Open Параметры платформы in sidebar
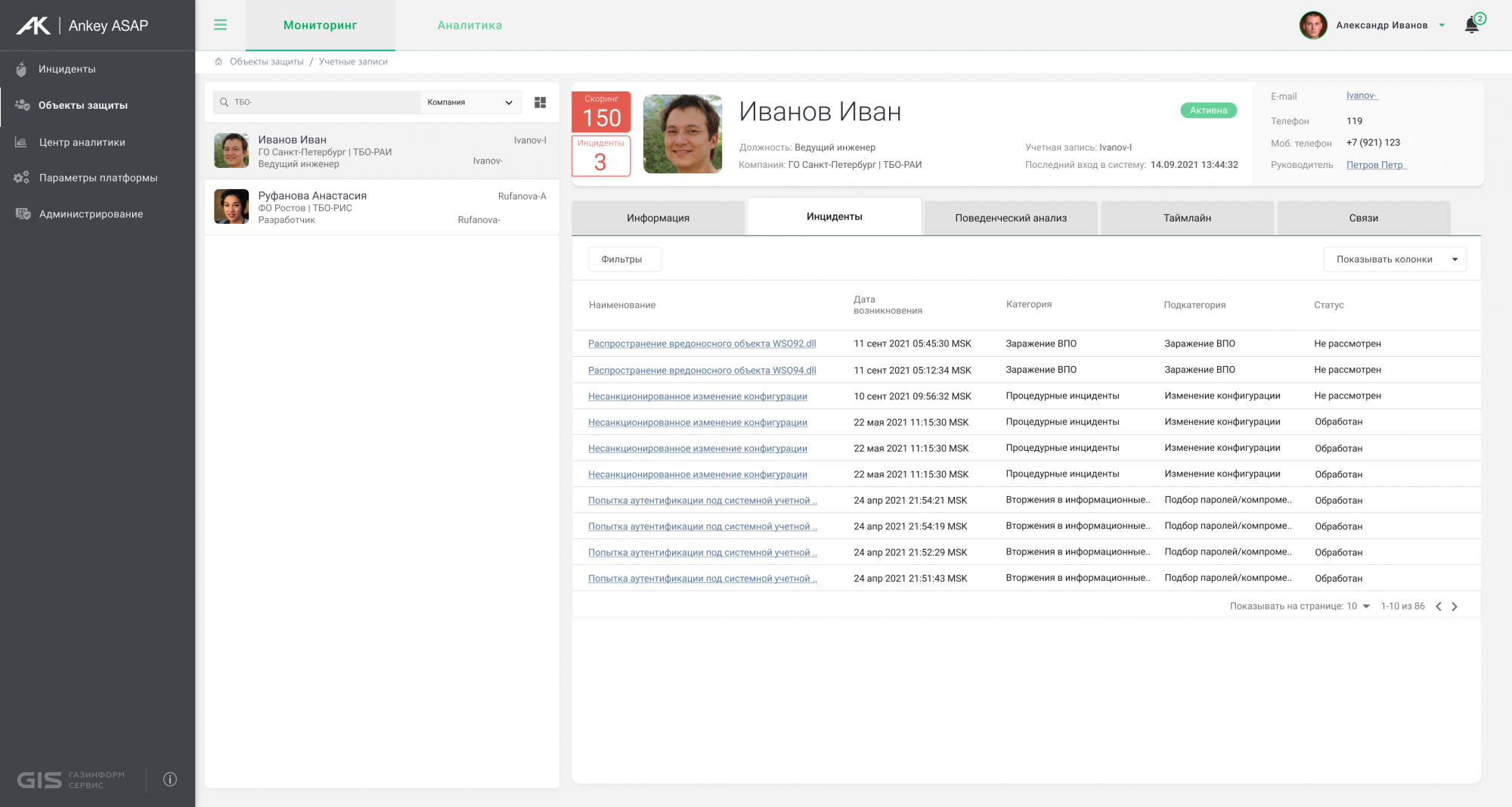This screenshot has height=807, width=1512. click(x=98, y=178)
